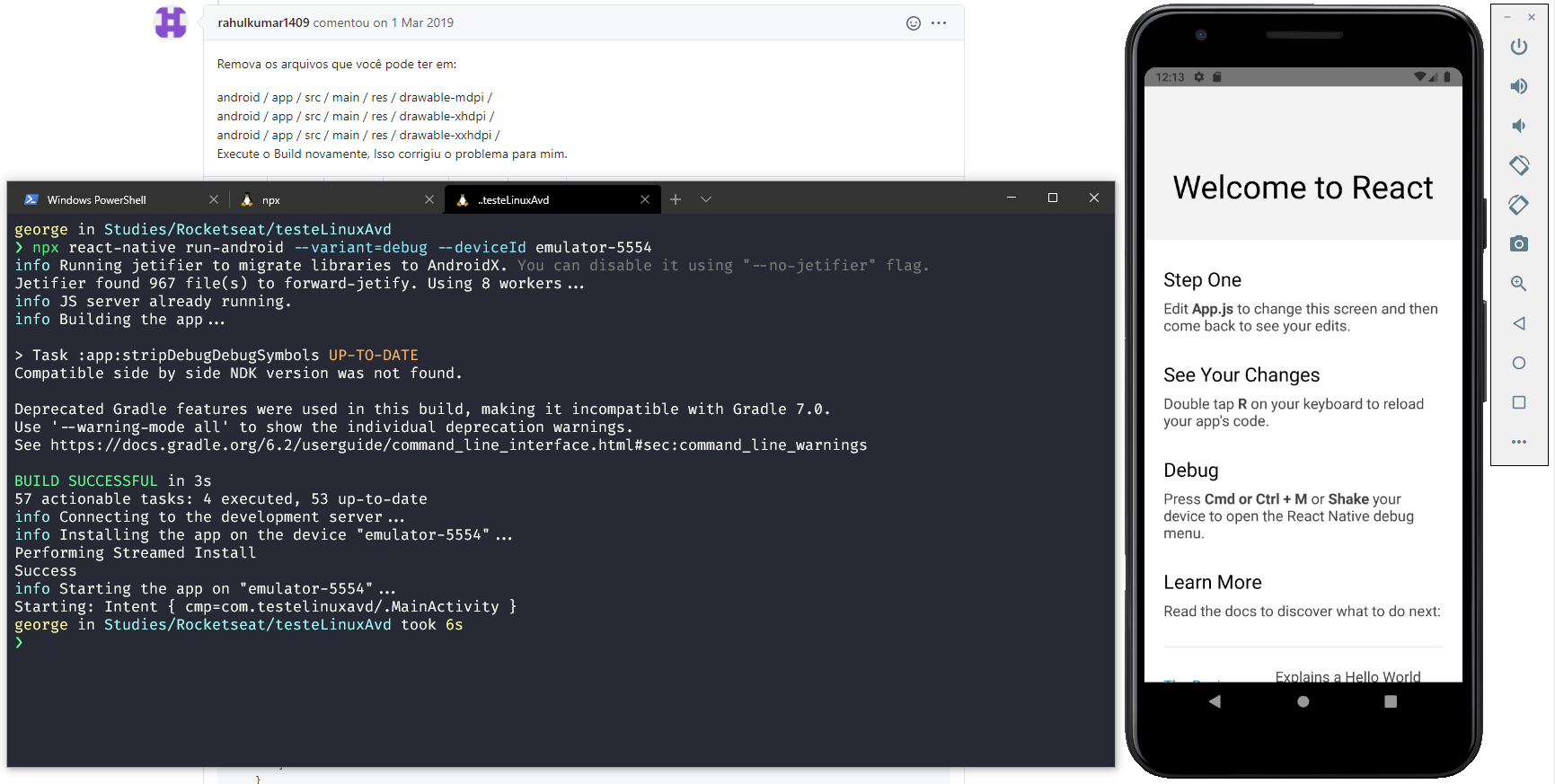Click Debug section heading in app
Screen dimensions: 1555x784
(1191, 471)
